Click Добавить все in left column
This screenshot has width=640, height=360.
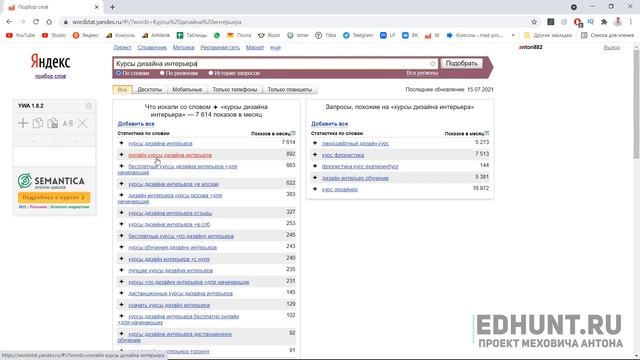coord(136,124)
